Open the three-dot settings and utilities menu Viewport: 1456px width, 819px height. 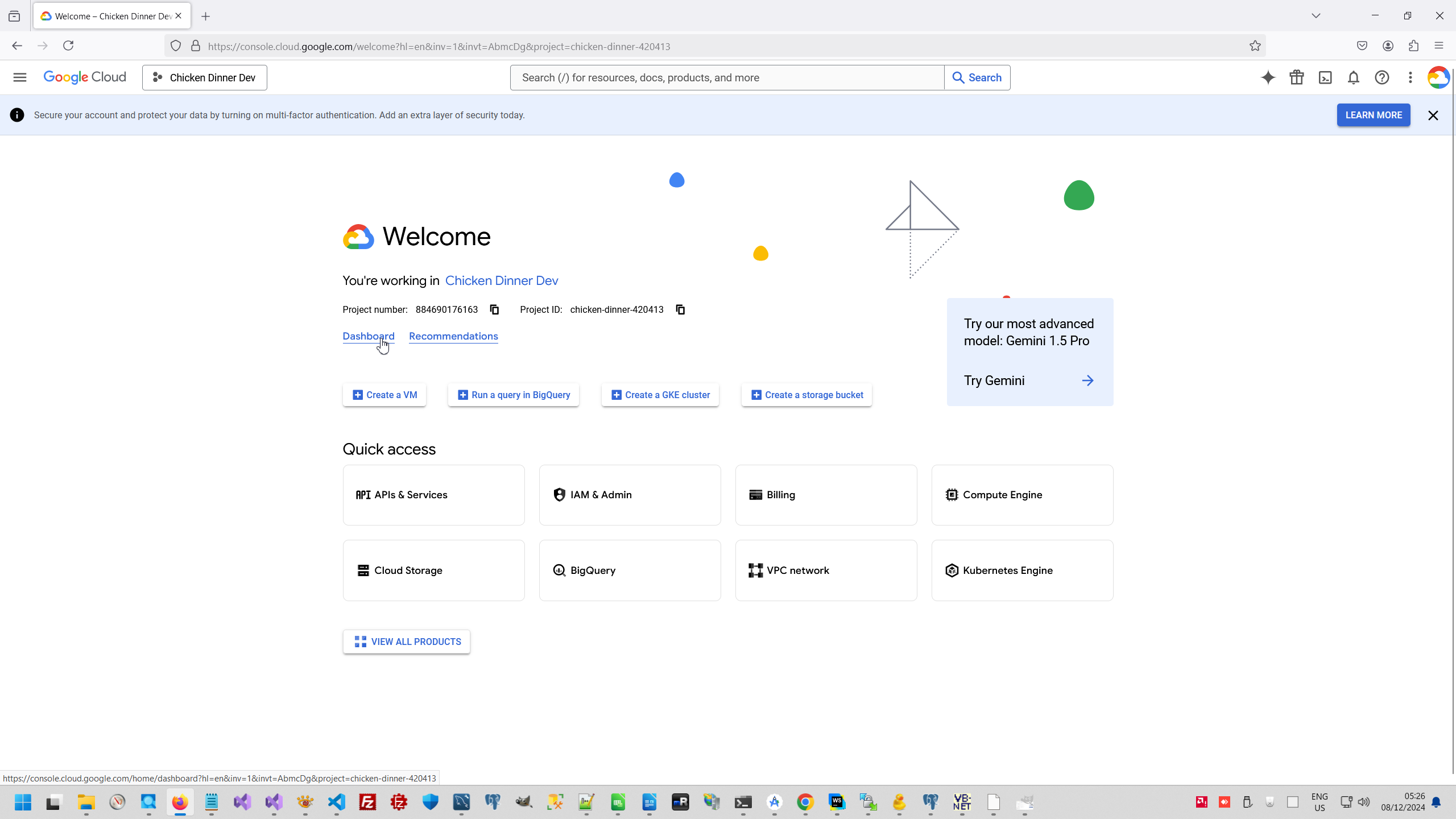[1410, 77]
